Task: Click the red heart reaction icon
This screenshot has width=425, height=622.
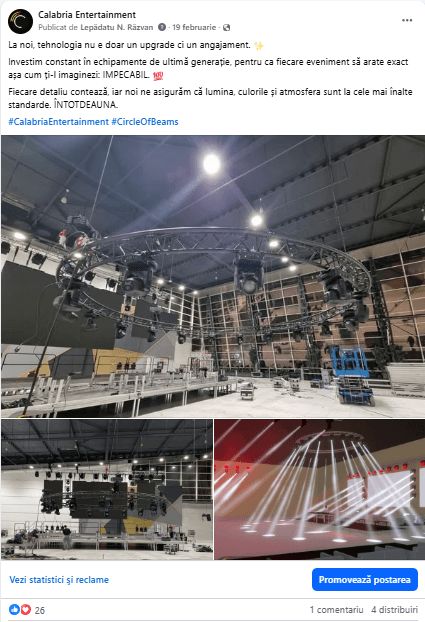Action: (25, 609)
